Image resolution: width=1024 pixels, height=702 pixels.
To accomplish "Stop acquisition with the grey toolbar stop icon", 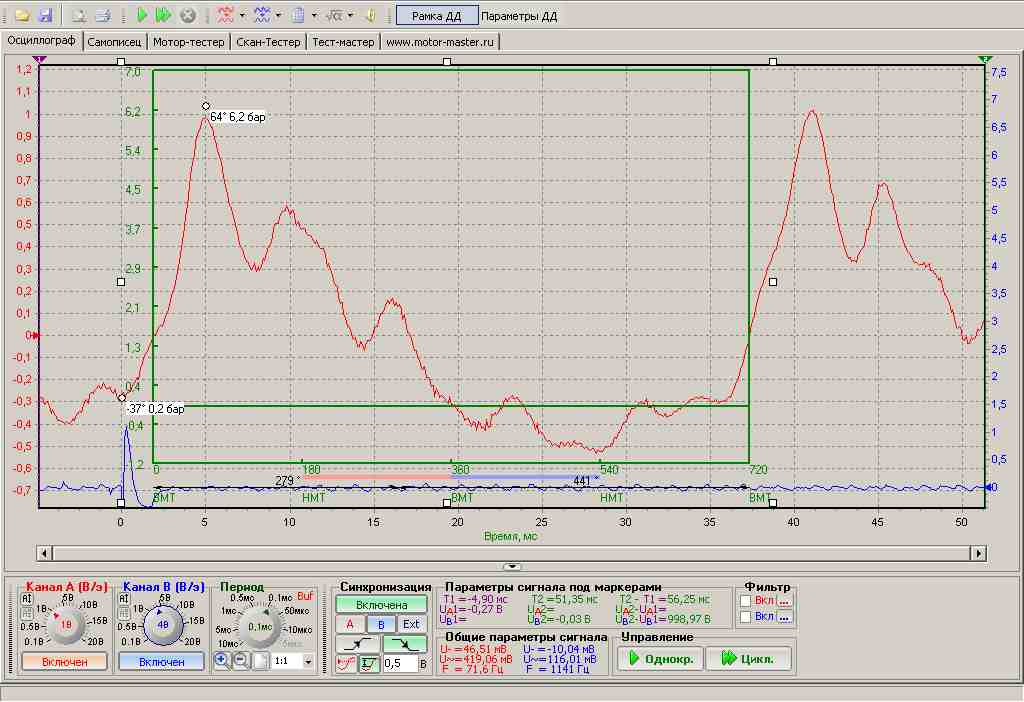I will tap(187, 15).
